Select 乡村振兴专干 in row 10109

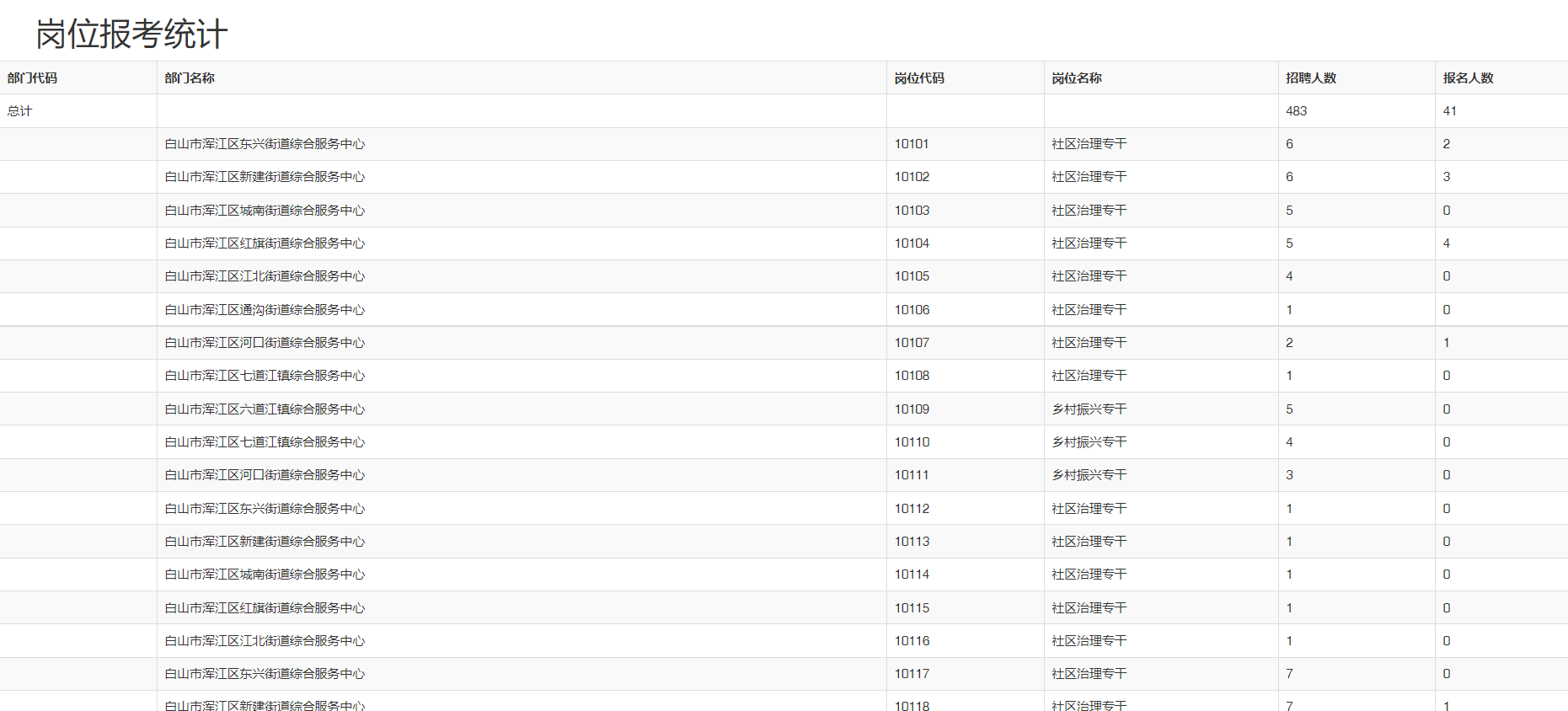coord(1089,409)
